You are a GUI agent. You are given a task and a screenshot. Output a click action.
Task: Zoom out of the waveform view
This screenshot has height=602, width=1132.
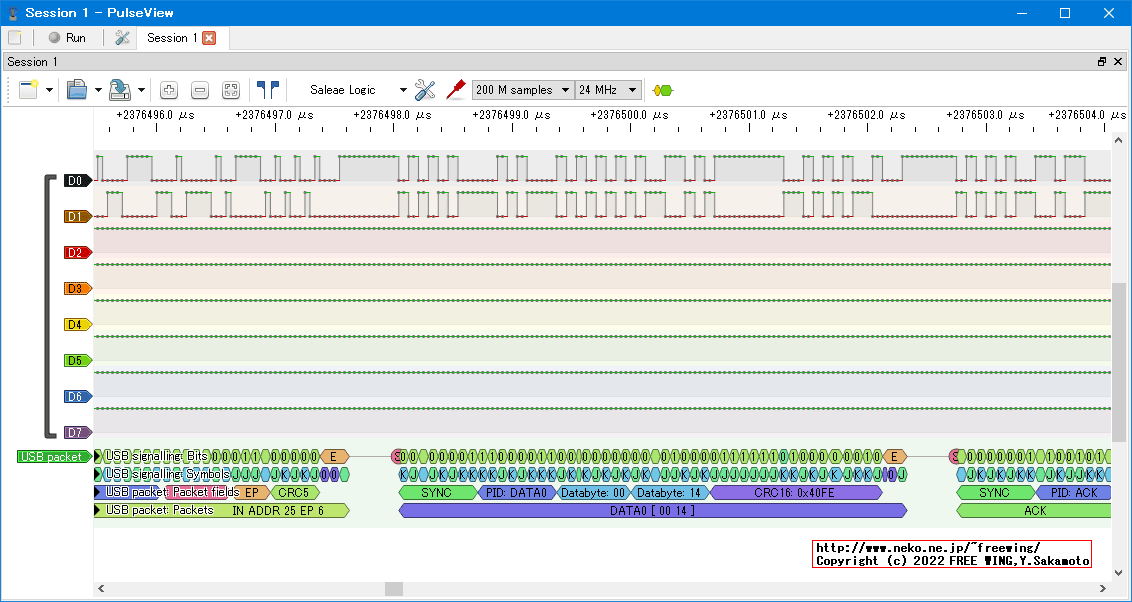coord(200,90)
